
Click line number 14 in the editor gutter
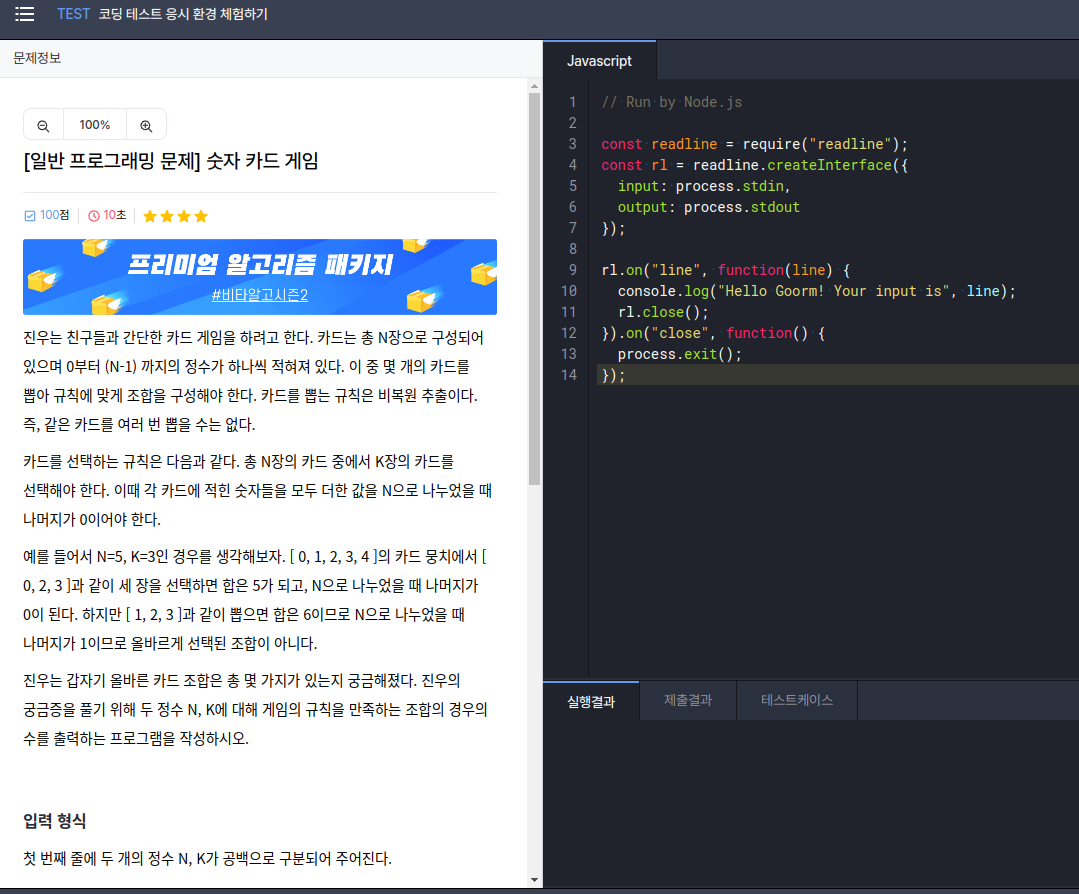569,375
